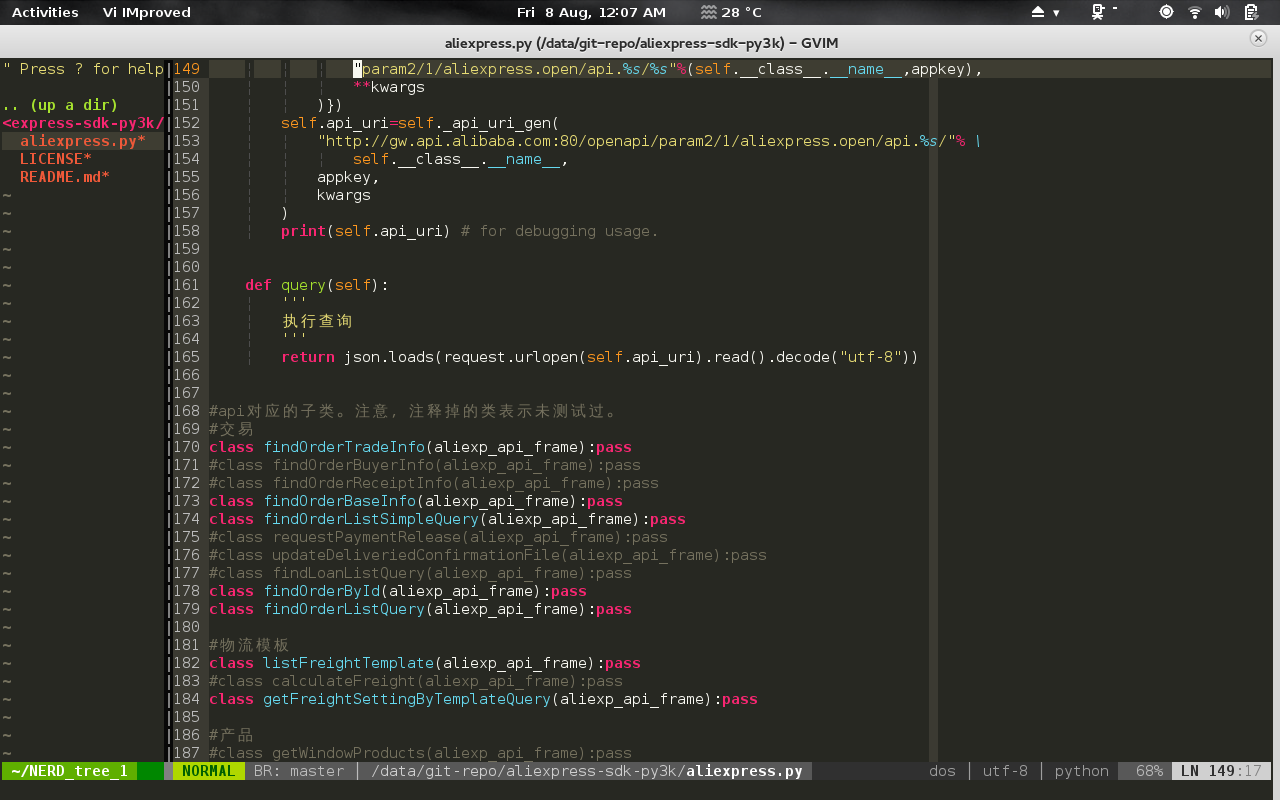Click the file path in the status line

click(587, 771)
